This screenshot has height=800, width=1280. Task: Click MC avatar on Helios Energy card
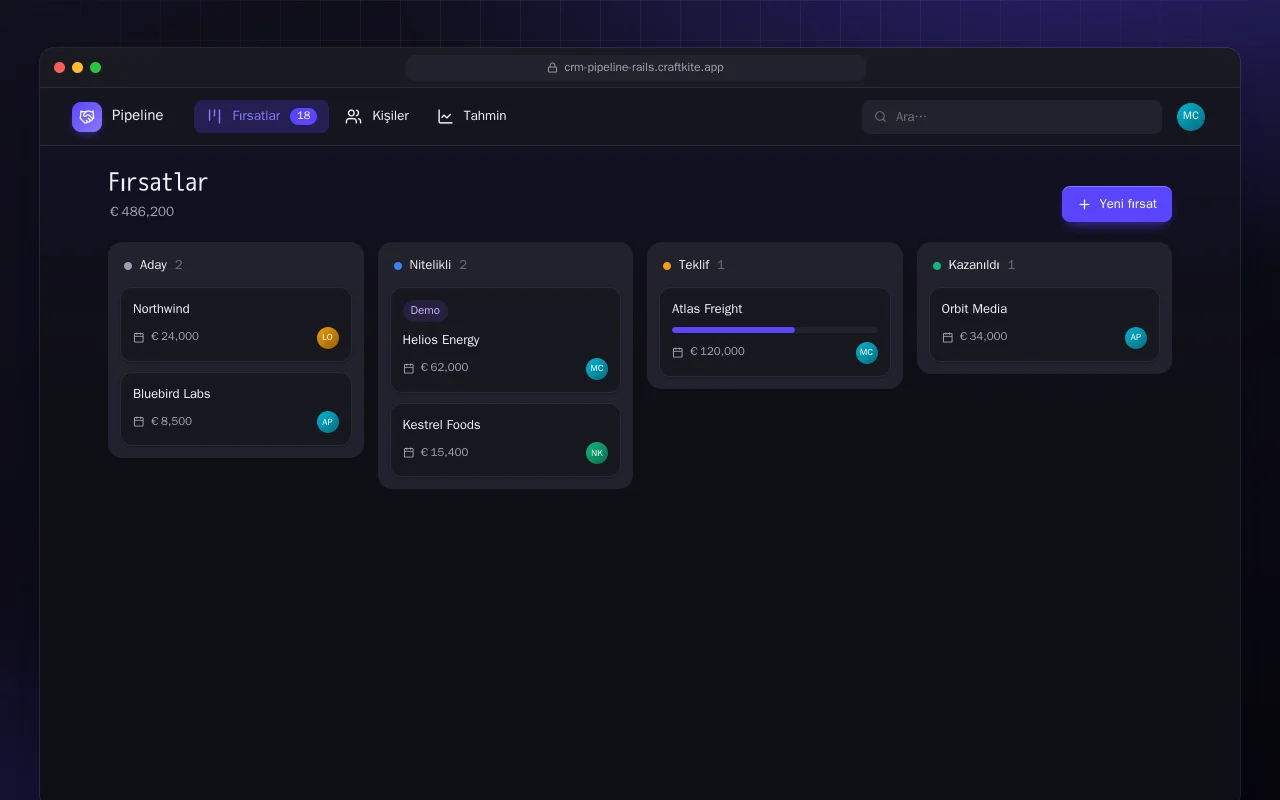[x=597, y=368]
